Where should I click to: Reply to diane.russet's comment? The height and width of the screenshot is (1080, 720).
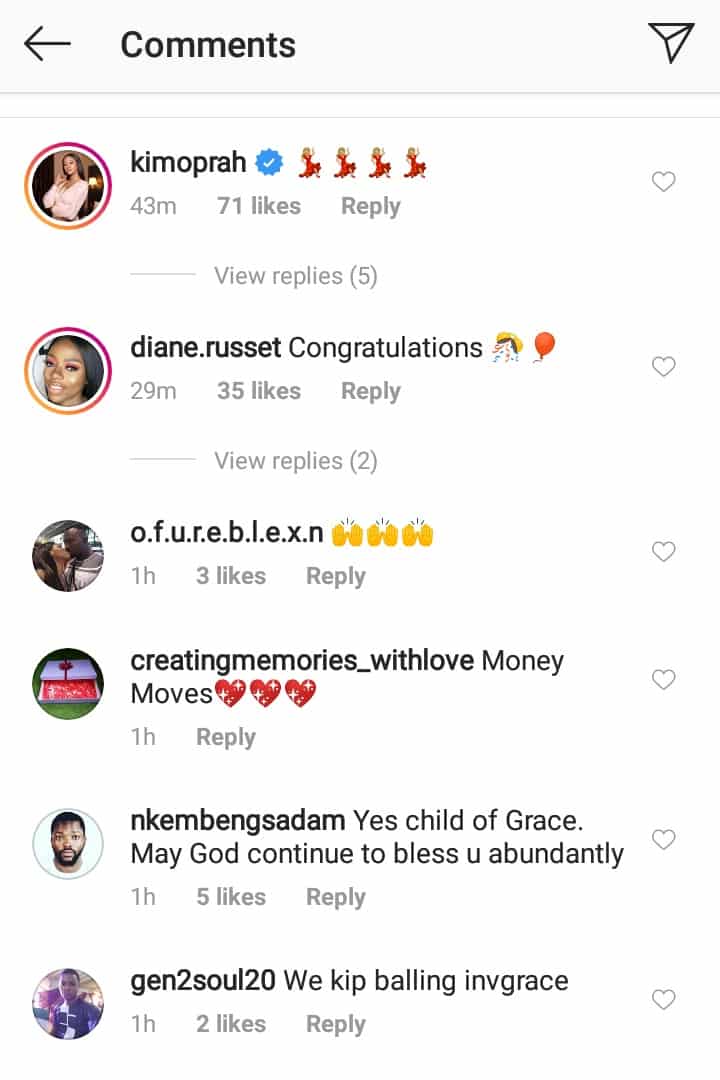(370, 391)
